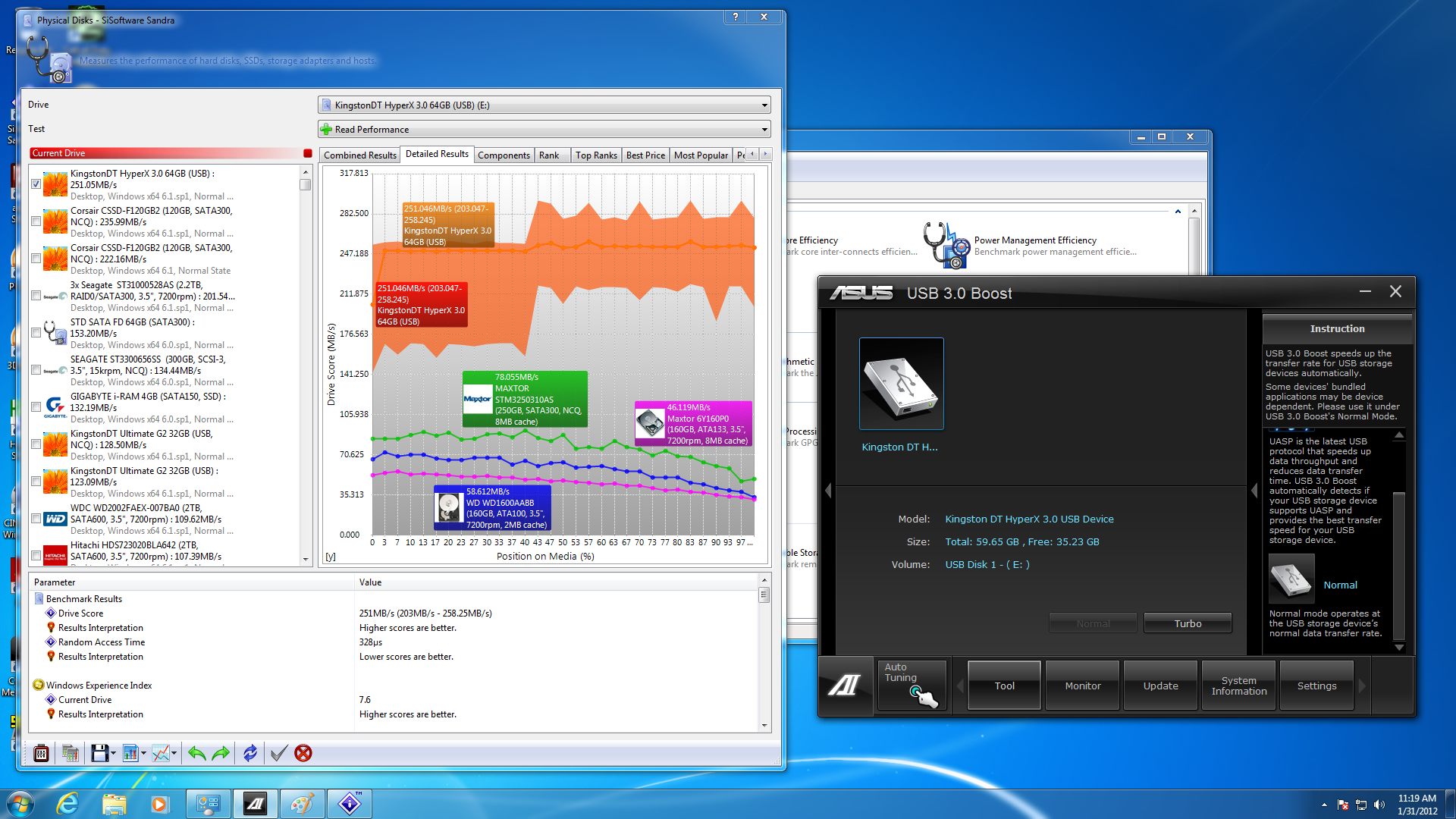Switch to the Components tab
Screen dimensions: 1456x819
coord(504,155)
